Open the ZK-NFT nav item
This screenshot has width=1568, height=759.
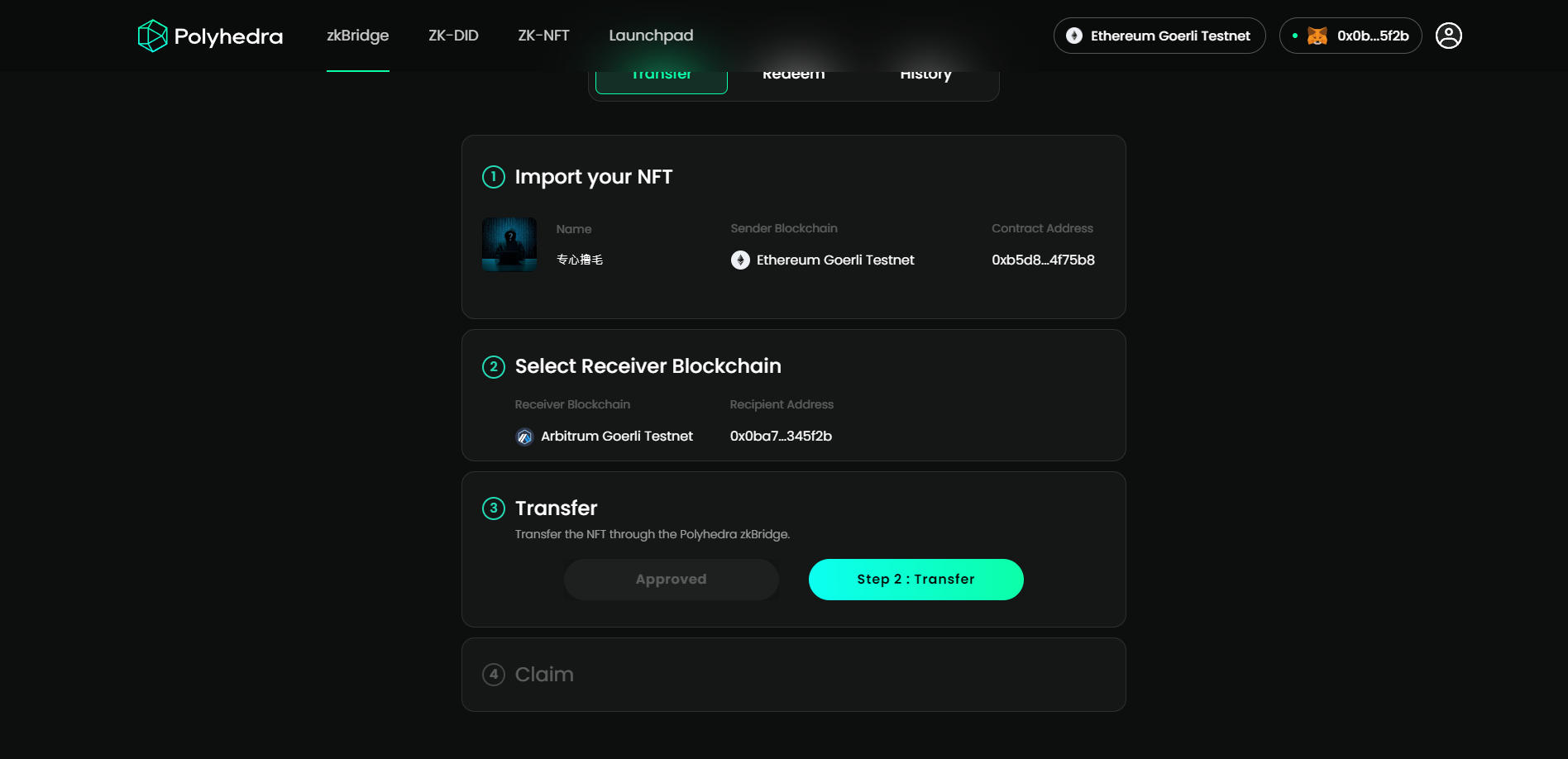[x=543, y=36]
